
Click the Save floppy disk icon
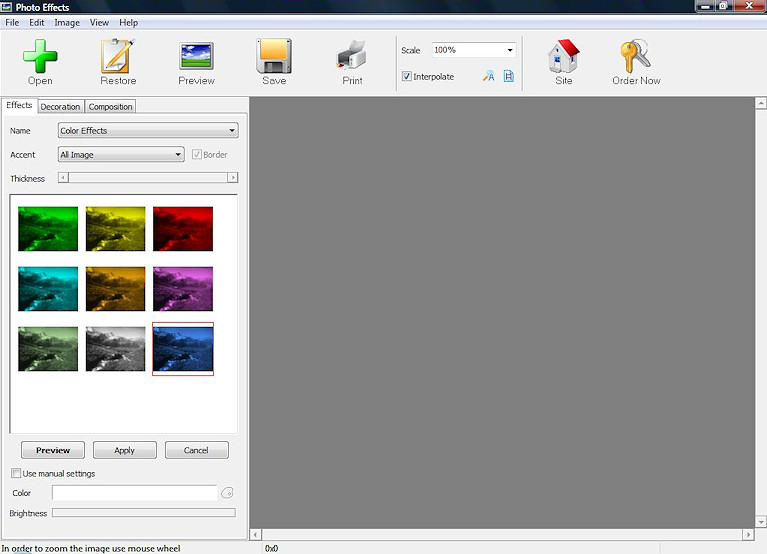click(x=273, y=55)
